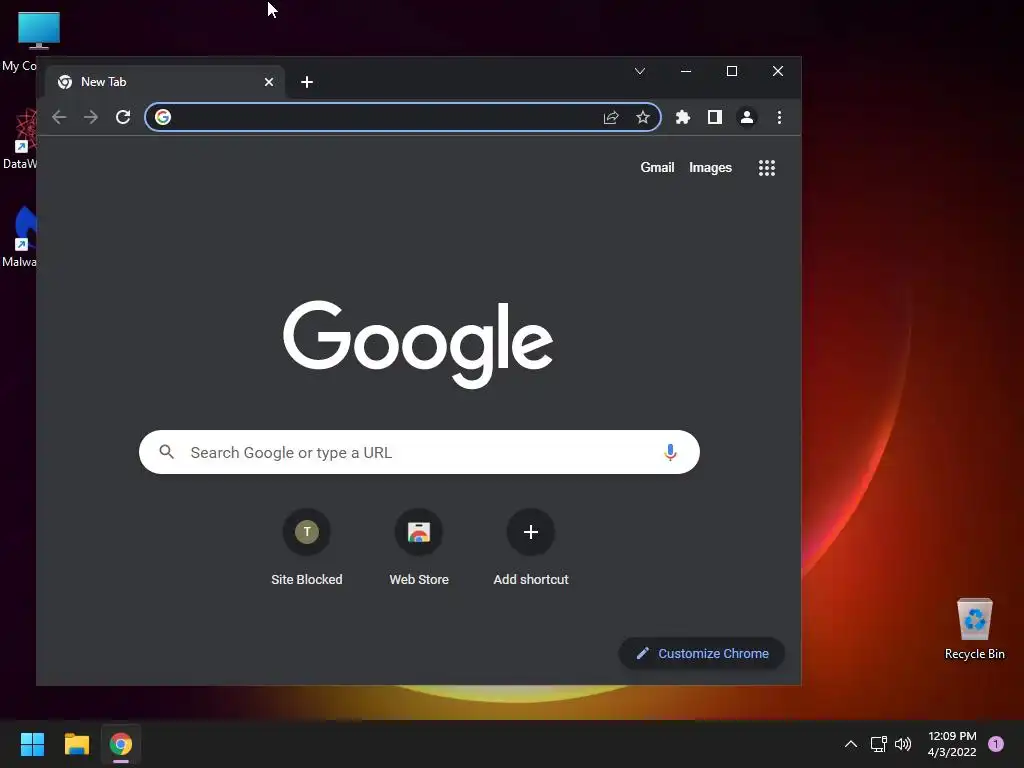Screen dimensions: 1024x768
Task: Click the Google logo
Action: 418,344
